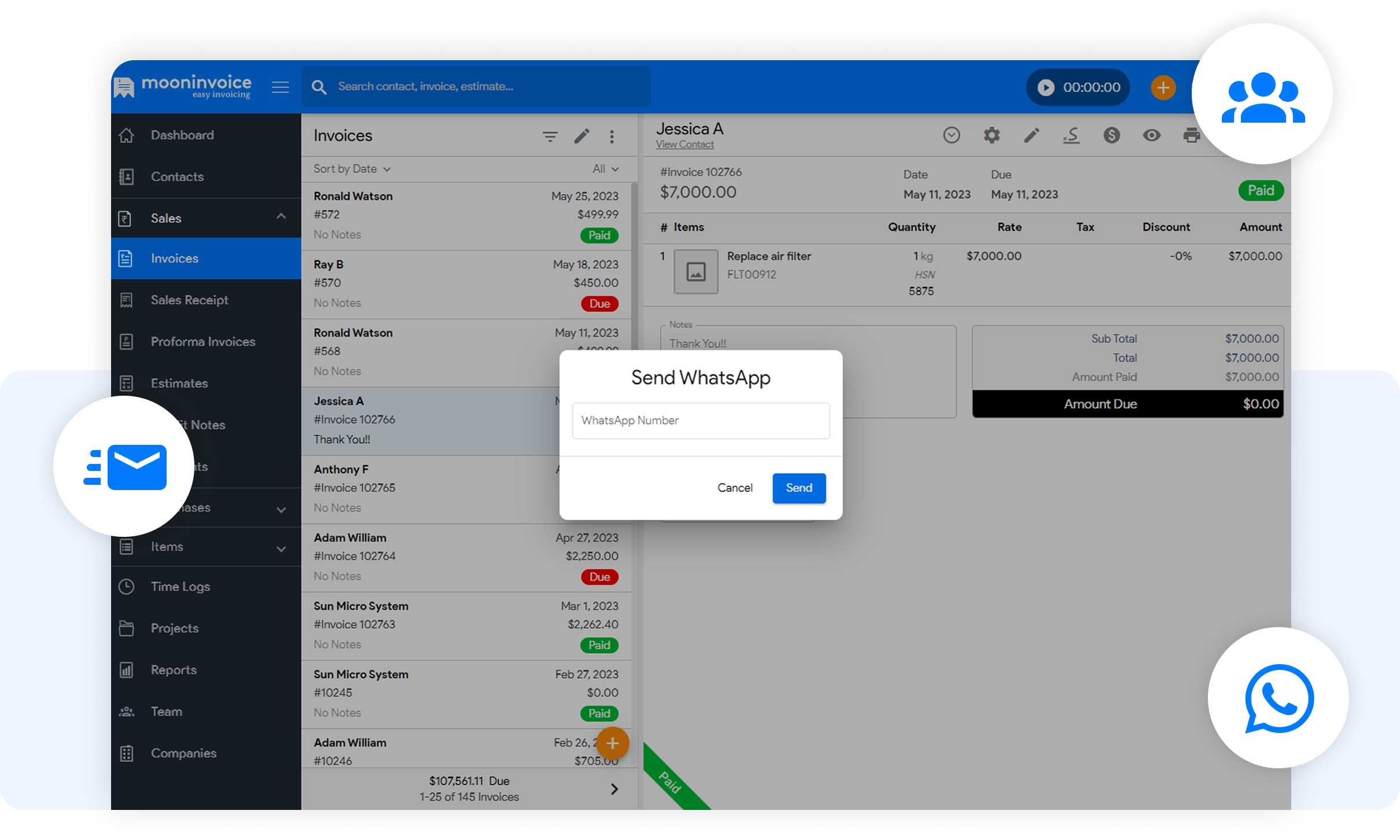
Task: Open the Sort by Date dropdown
Action: tap(352, 169)
